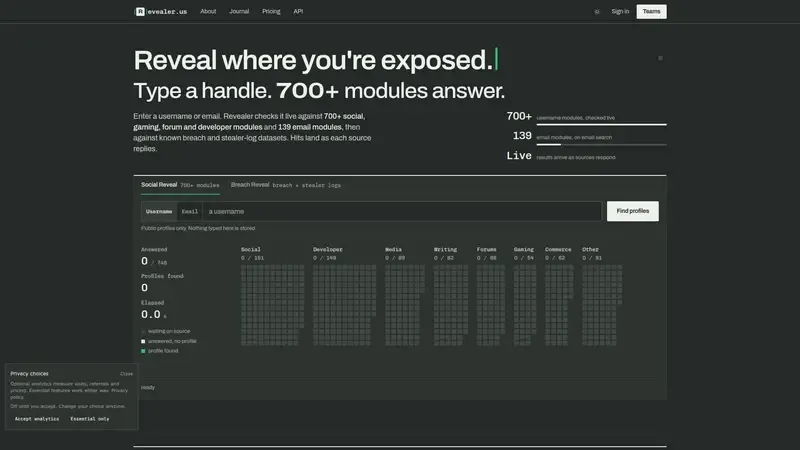Click the green 'profile found' legend square
The image size is (800, 450).
(143, 351)
